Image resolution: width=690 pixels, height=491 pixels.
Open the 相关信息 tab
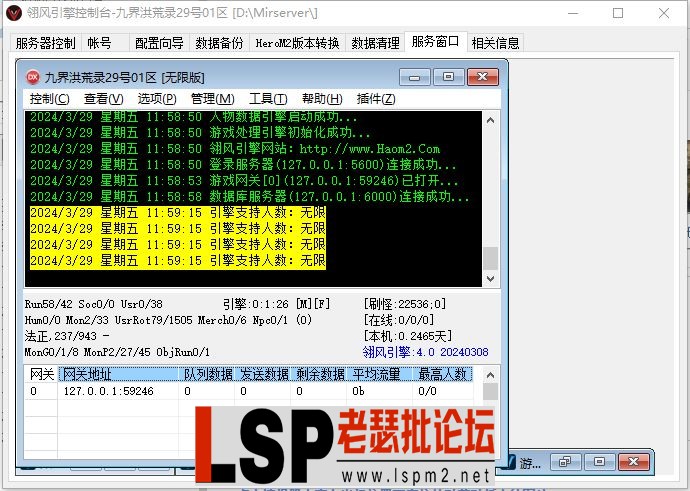tap(495, 43)
